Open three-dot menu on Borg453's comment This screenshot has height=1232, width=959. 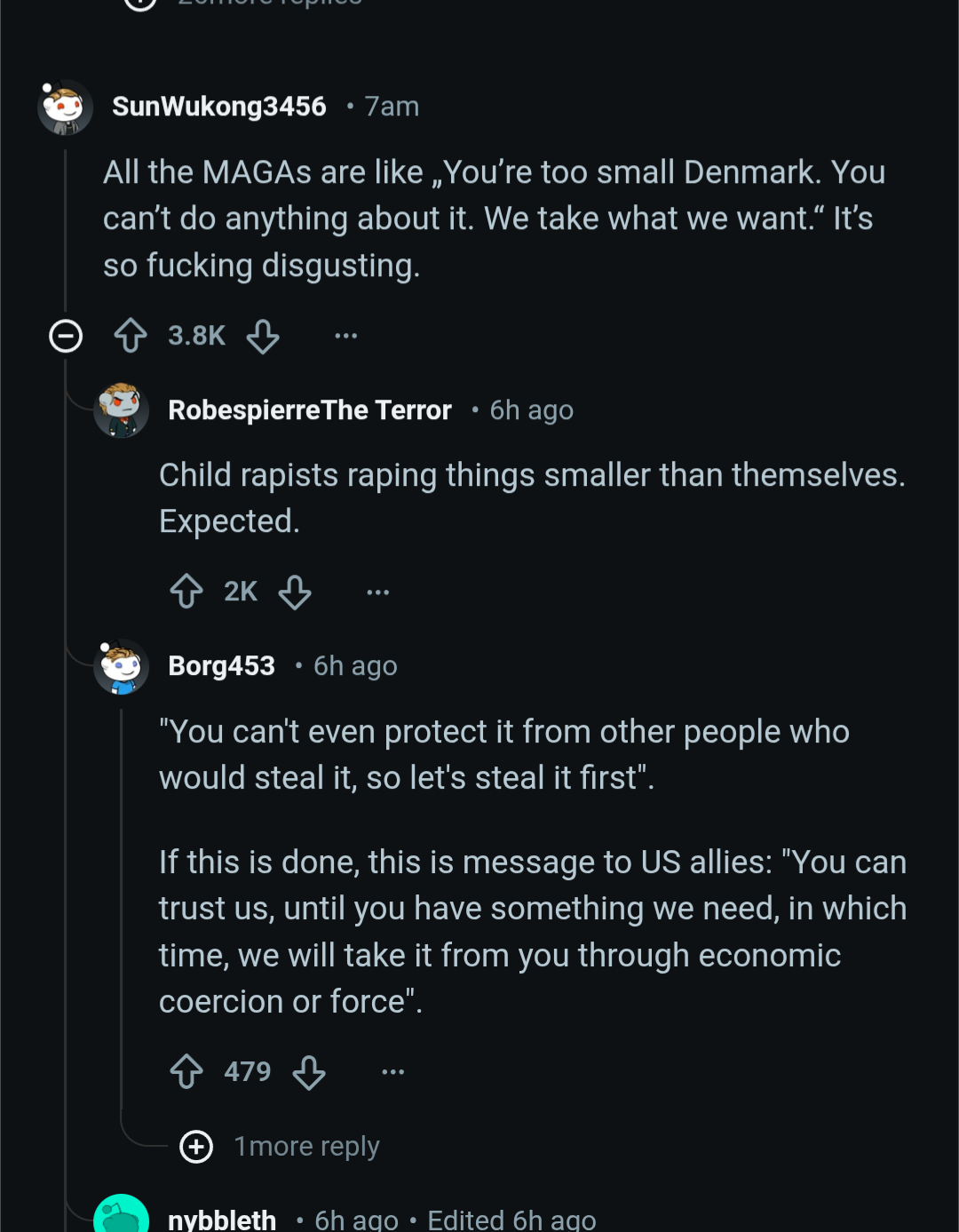(x=392, y=1072)
